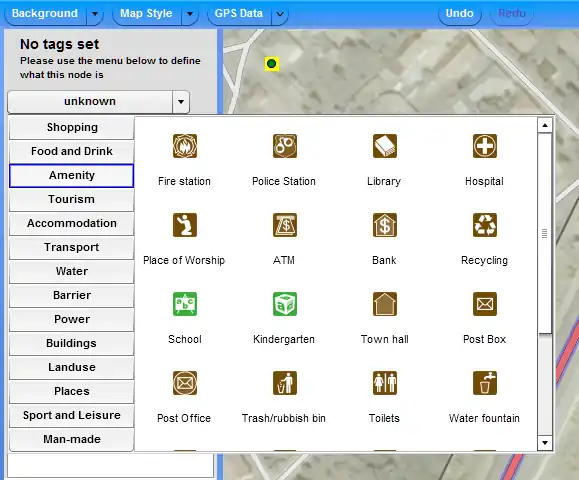The width and height of the screenshot is (579, 480).
Task: Select the Fire station icon
Action: click(185, 146)
